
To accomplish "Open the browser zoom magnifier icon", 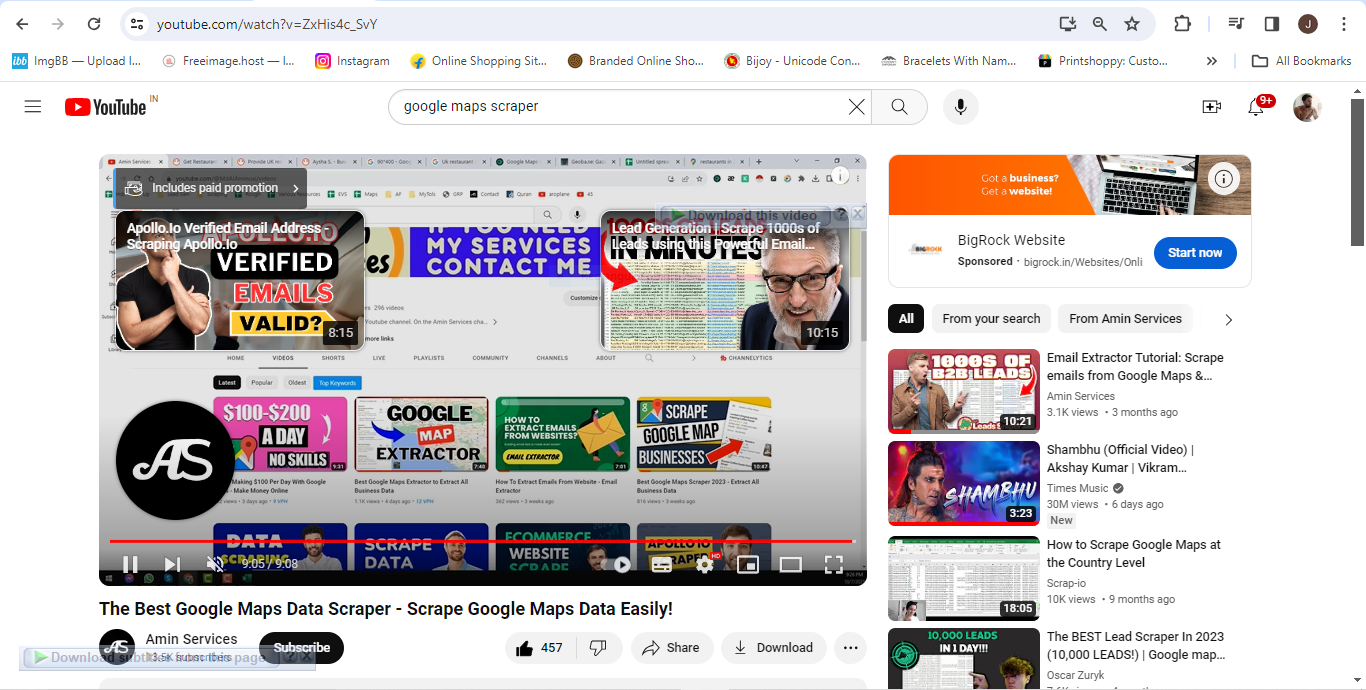I will [1100, 24].
